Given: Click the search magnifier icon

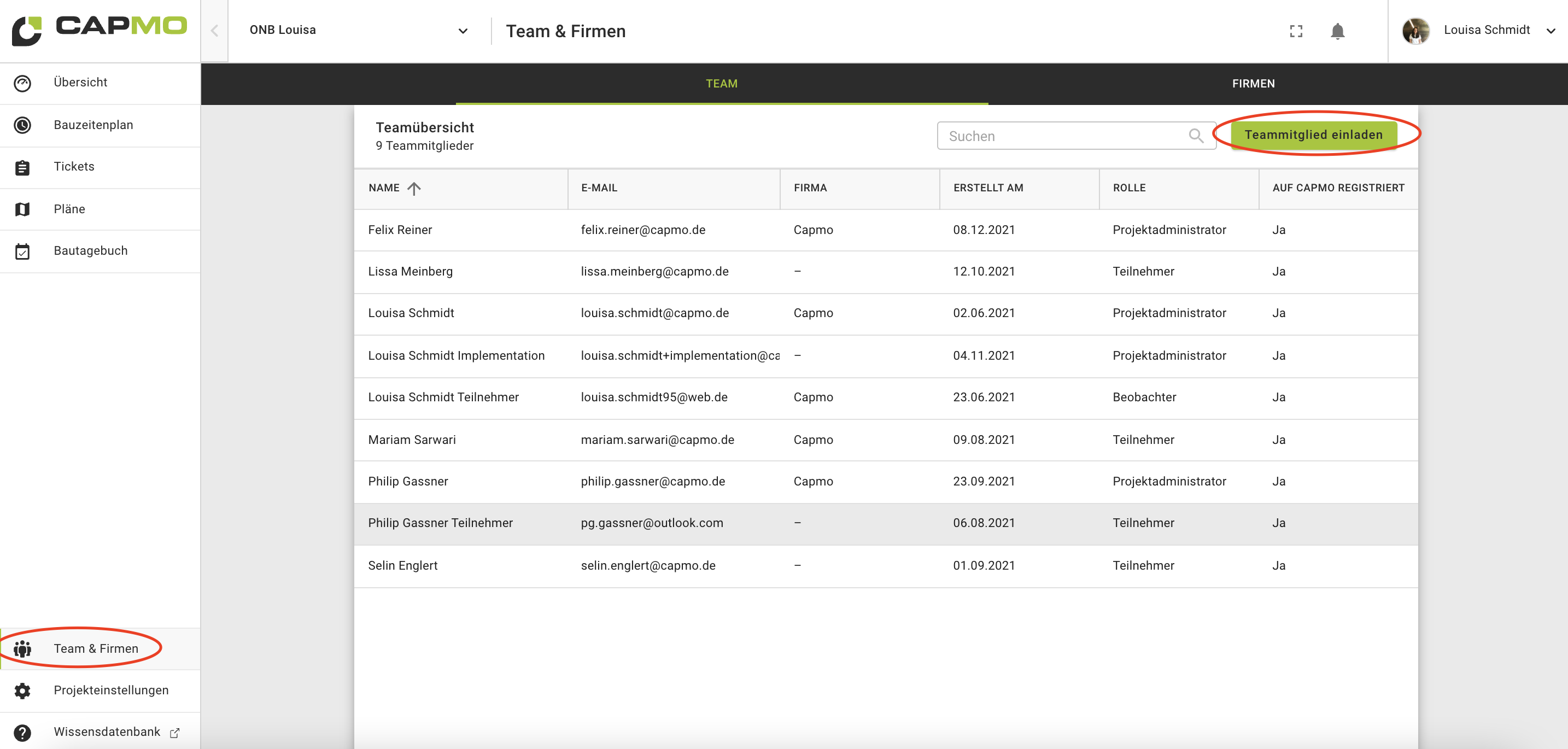Looking at the screenshot, I should click(x=1196, y=136).
